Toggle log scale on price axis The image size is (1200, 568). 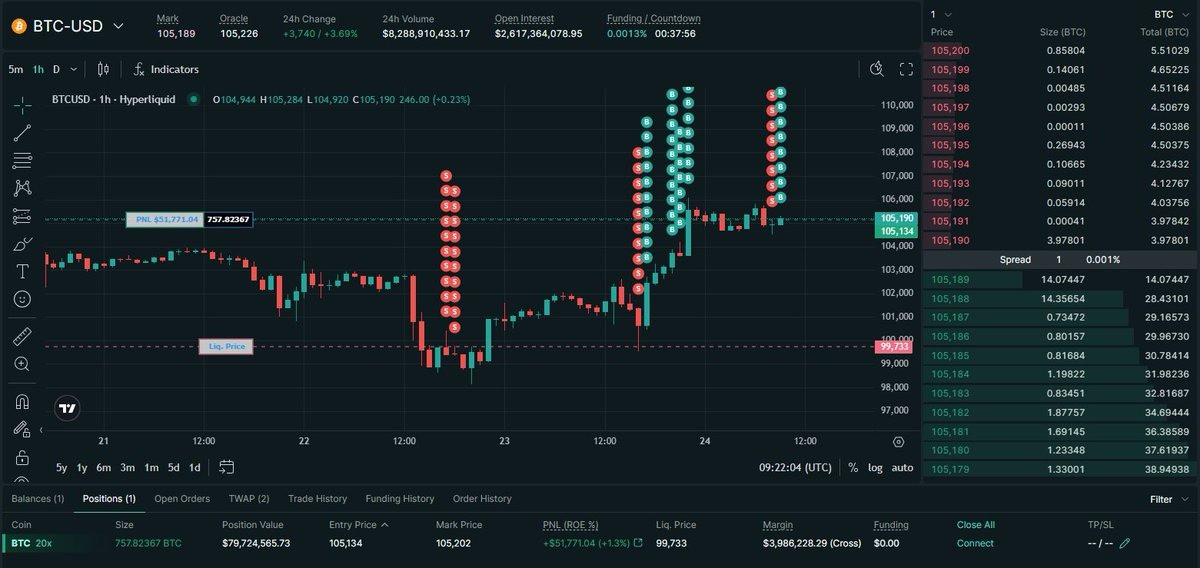(x=875, y=467)
